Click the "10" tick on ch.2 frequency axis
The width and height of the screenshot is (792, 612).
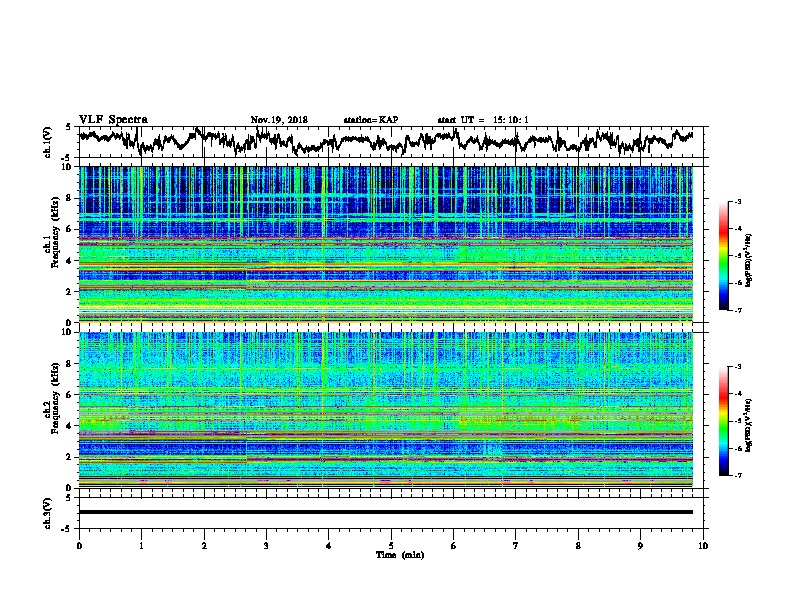(x=68, y=332)
